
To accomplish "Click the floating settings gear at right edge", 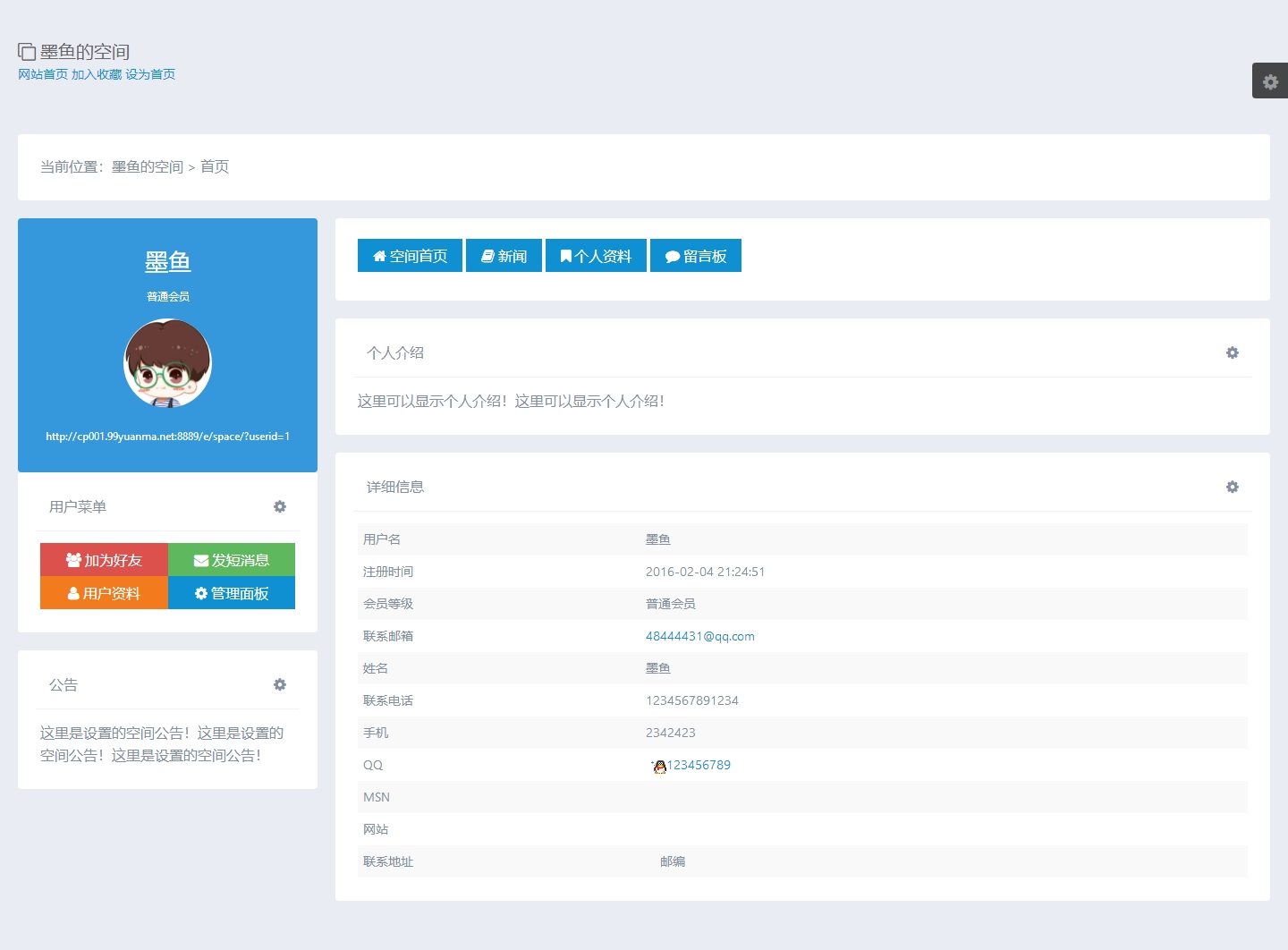I will (1270, 81).
